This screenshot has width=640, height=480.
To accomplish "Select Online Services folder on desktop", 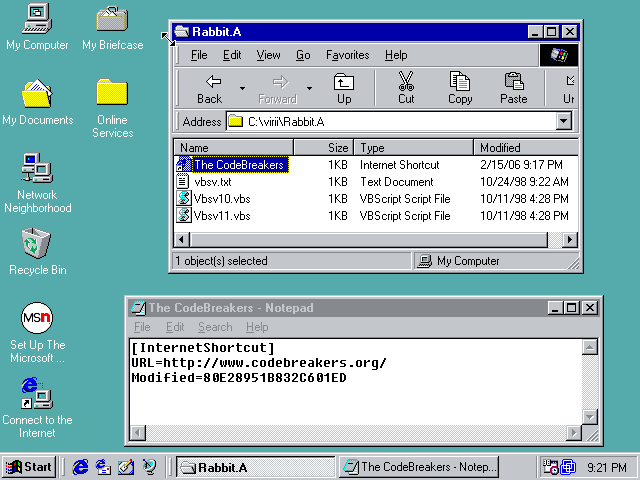I will (x=112, y=108).
